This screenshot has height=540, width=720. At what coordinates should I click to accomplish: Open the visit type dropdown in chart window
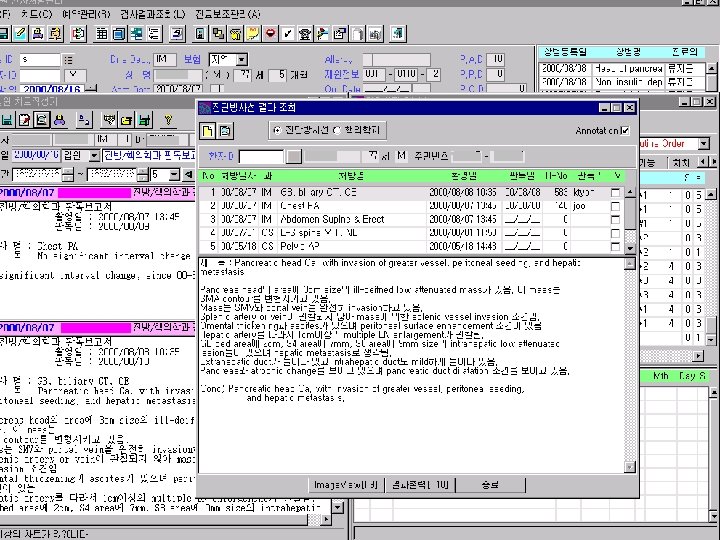(x=93, y=156)
